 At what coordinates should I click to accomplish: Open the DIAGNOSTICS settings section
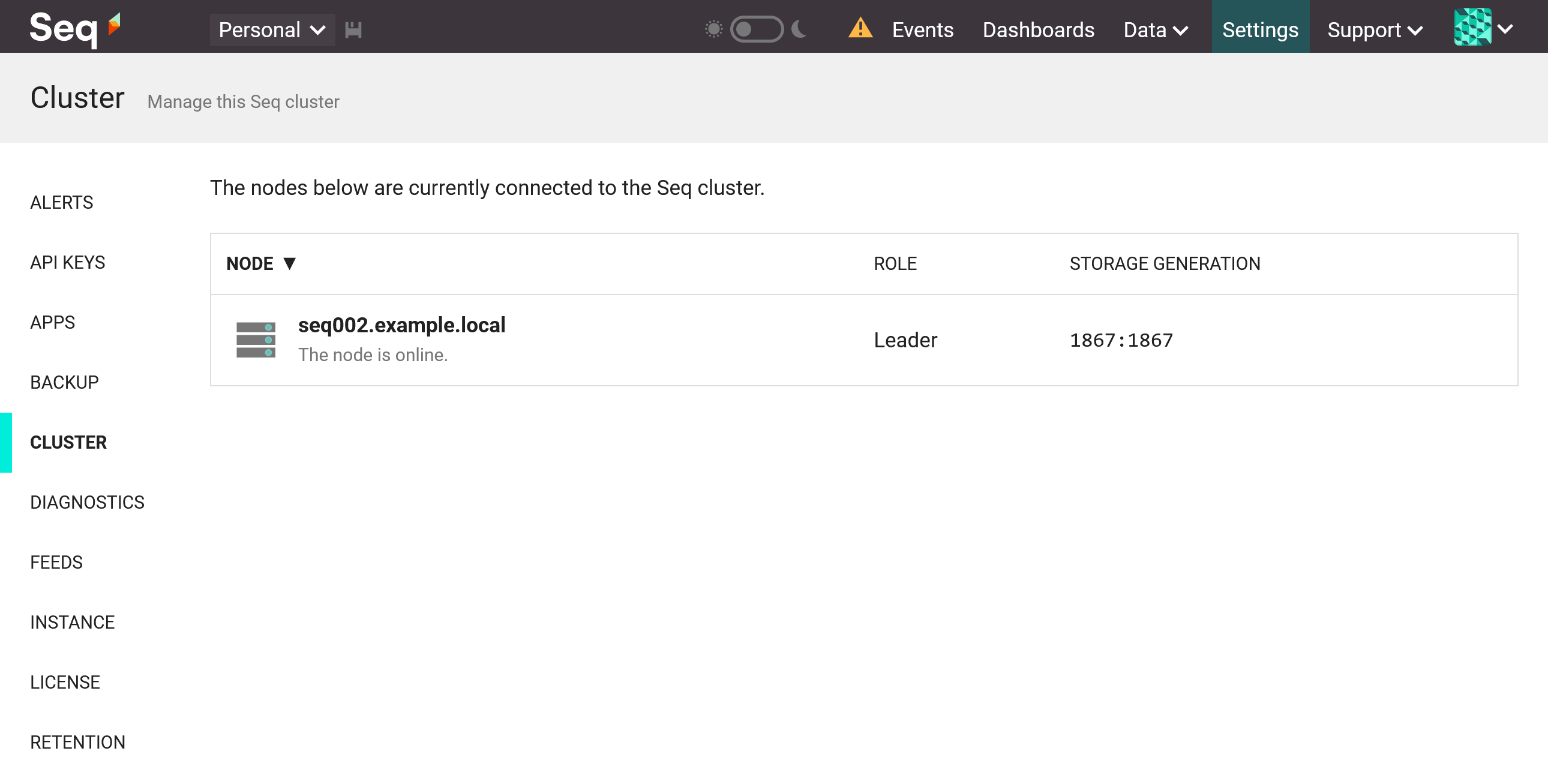pos(87,502)
